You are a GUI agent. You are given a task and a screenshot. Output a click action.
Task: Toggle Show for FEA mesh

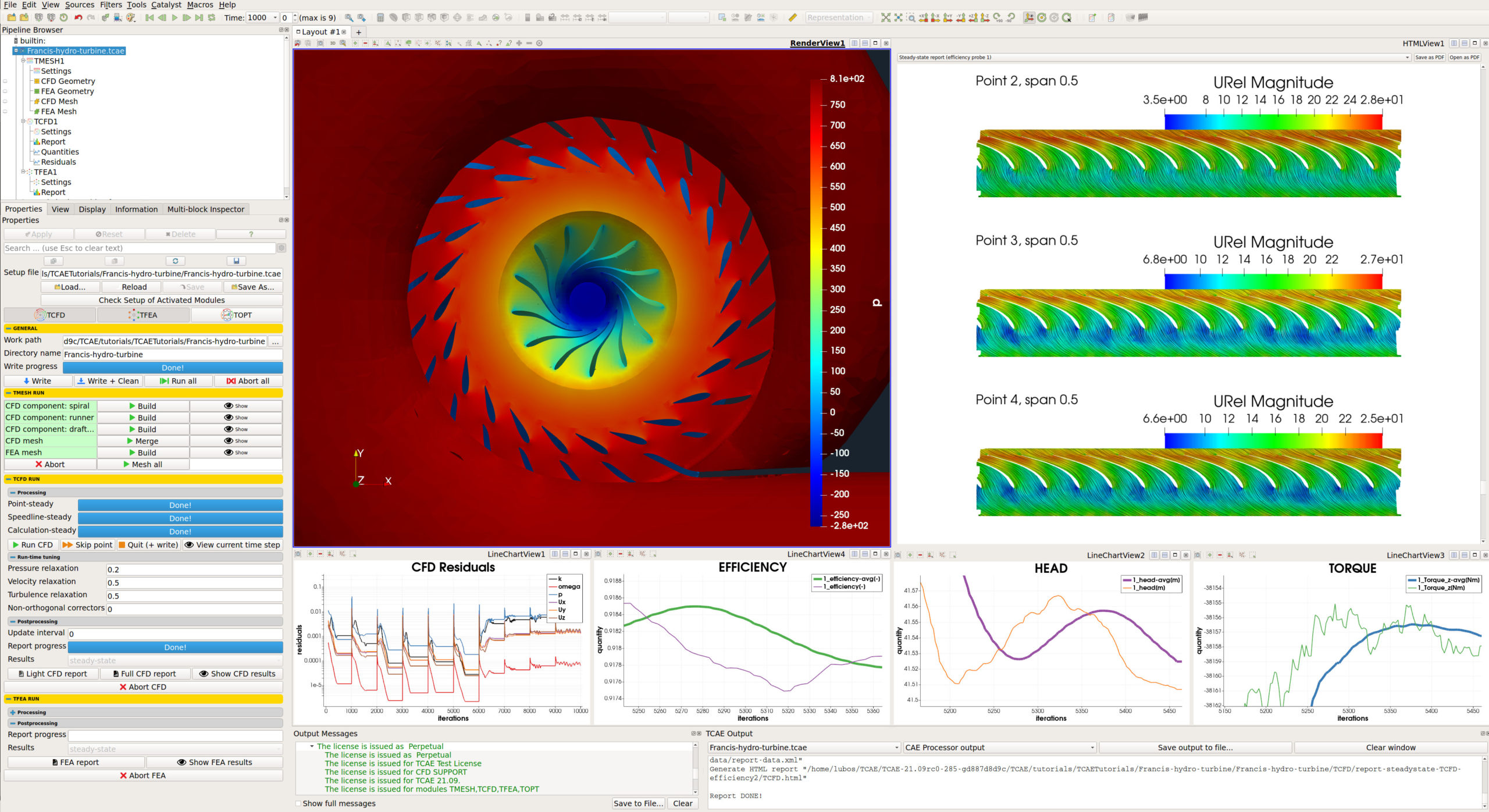(x=236, y=453)
